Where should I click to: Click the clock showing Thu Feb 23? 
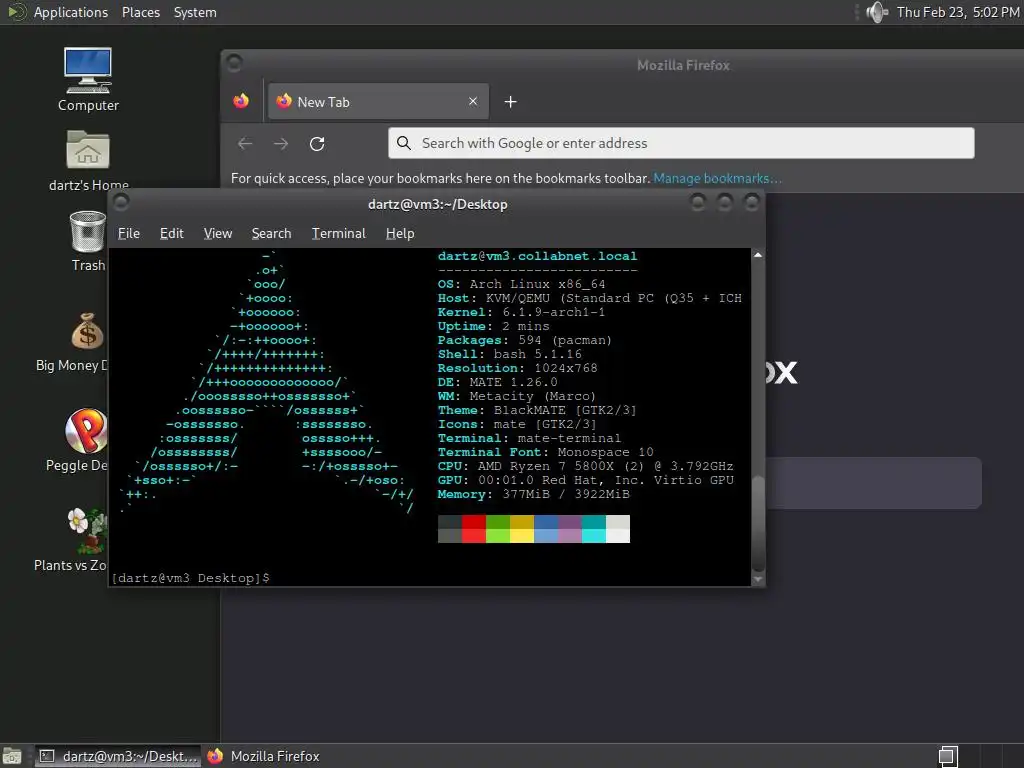pyautogui.click(x=957, y=12)
